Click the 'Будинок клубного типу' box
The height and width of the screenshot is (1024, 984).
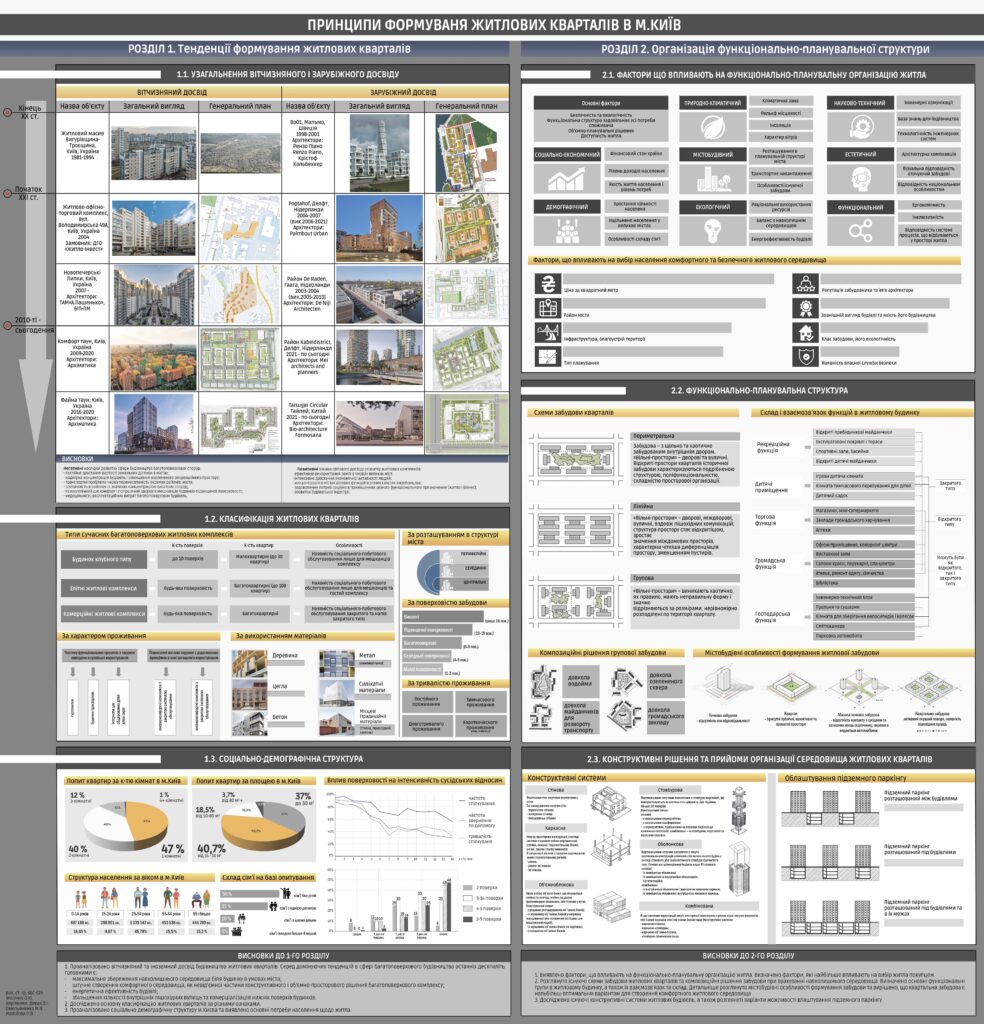point(104,560)
